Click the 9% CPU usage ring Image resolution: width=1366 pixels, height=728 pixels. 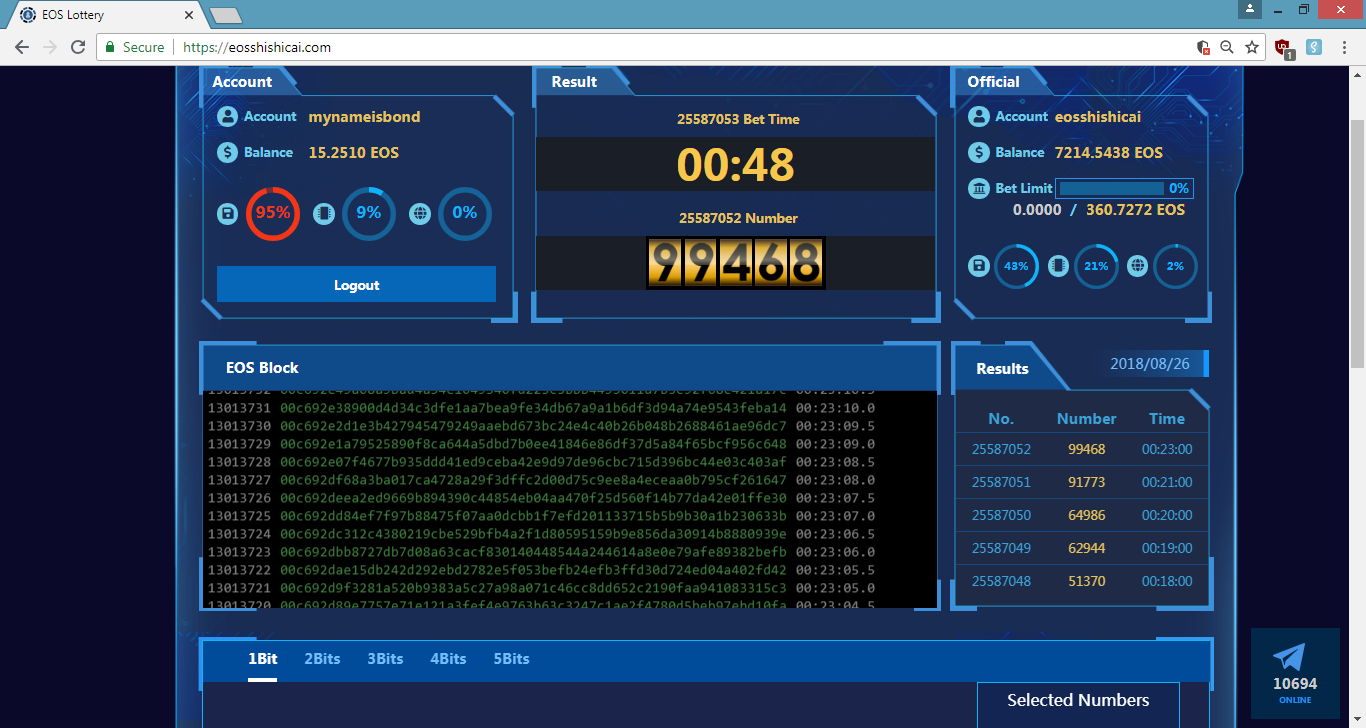click(368, 213)
